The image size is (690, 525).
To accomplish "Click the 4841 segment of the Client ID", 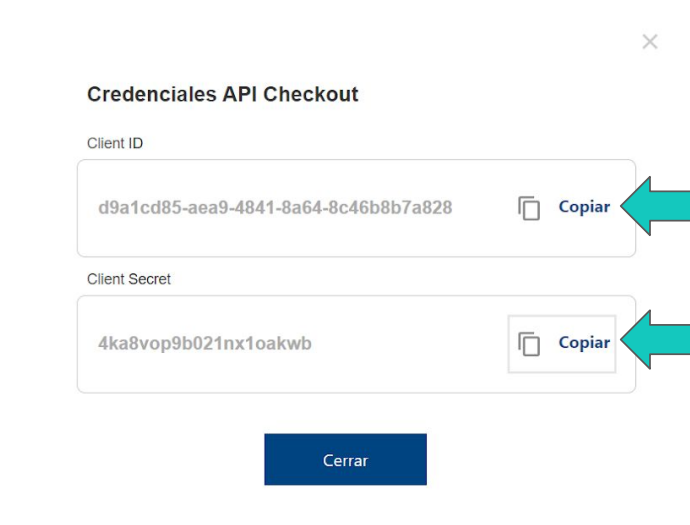I will [254, 208].
